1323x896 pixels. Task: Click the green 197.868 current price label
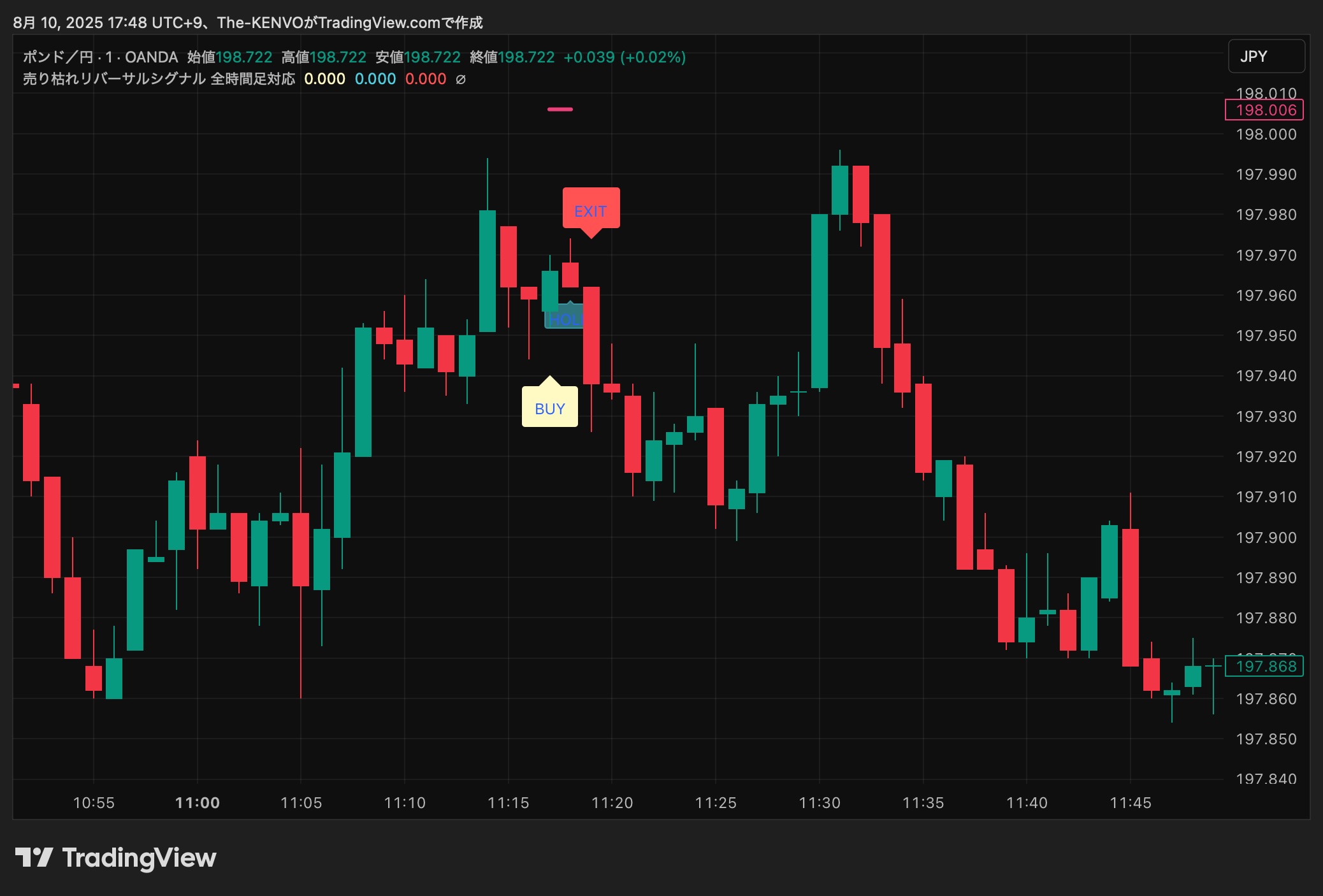click(1264, 666)
